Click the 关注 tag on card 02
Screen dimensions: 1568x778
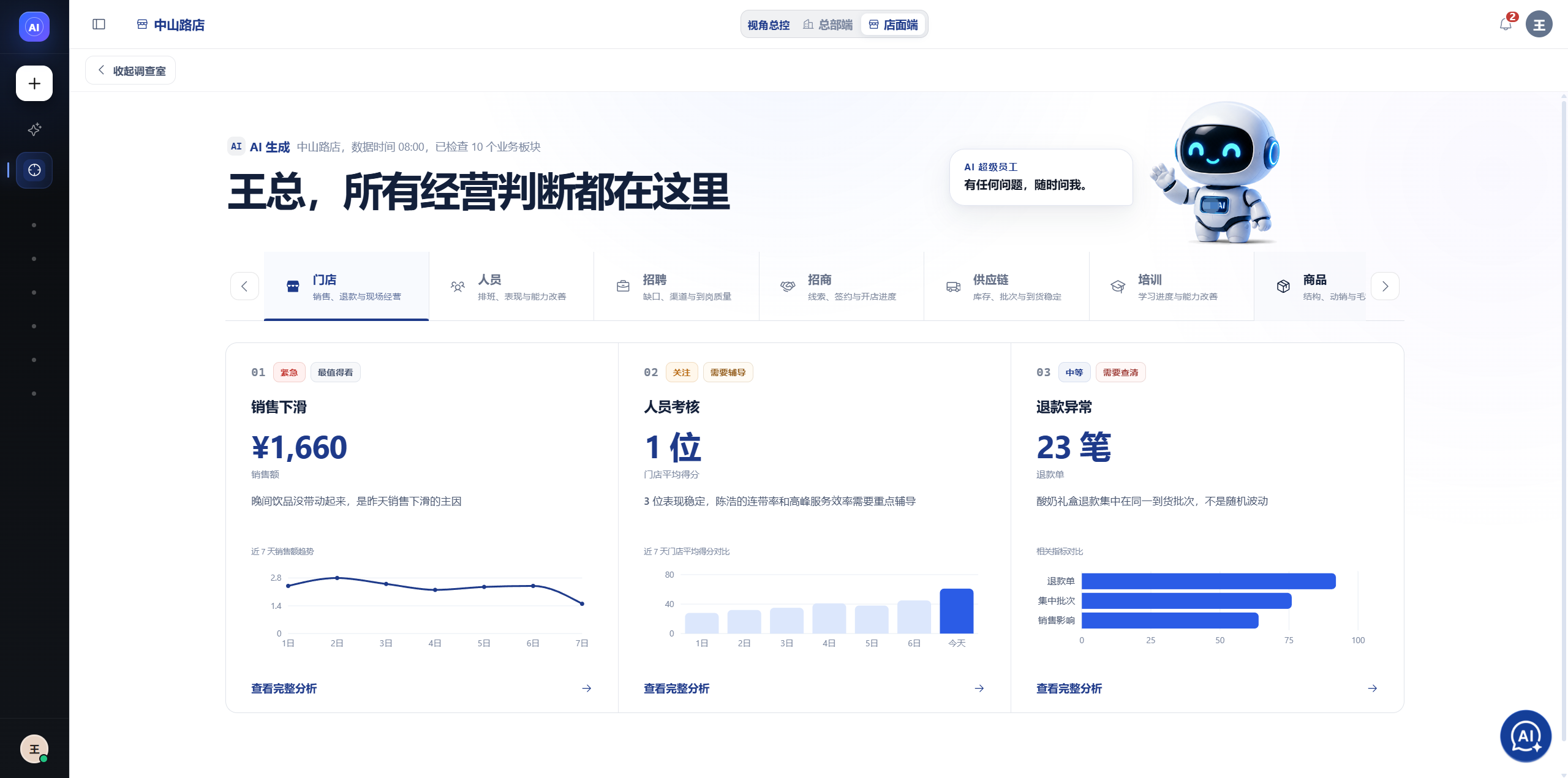(x=682, y=372)
